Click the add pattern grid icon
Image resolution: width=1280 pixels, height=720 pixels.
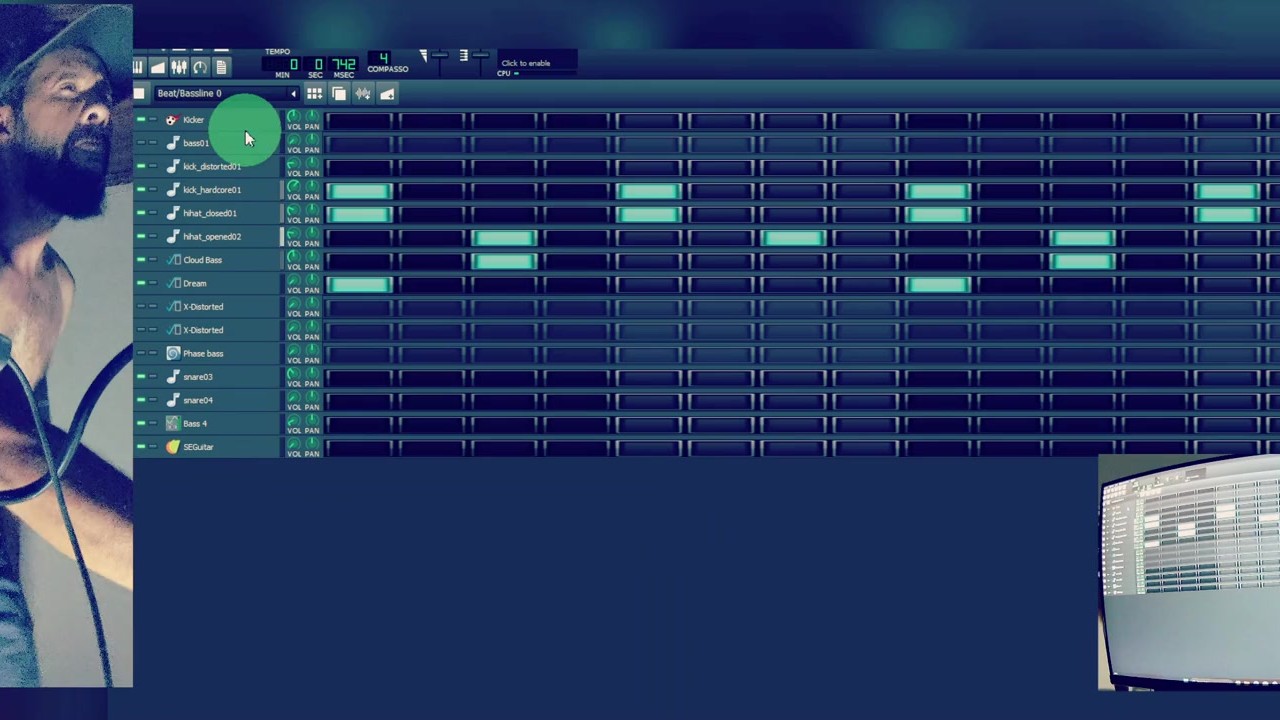(314, 94)
